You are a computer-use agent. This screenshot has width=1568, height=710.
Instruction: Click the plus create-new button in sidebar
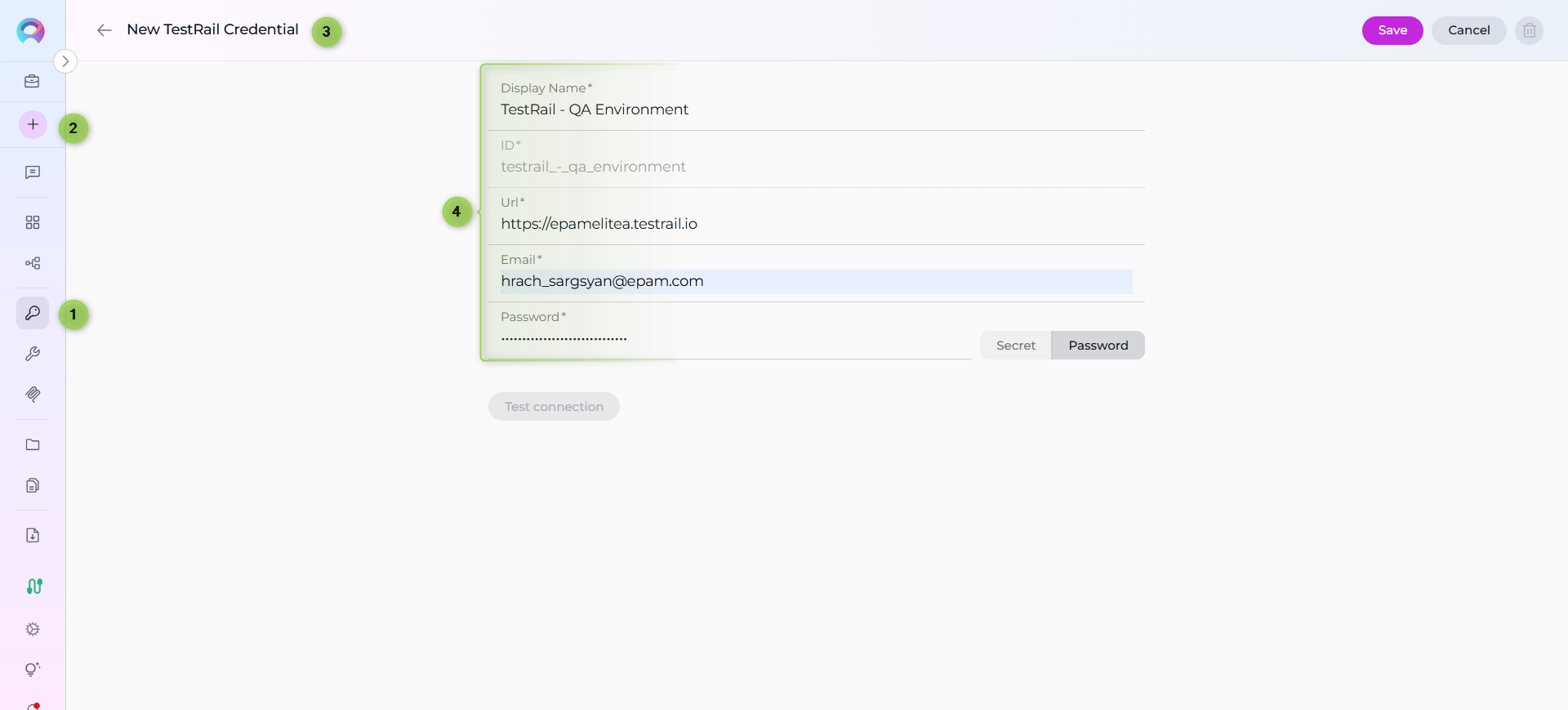coord(33,125)
